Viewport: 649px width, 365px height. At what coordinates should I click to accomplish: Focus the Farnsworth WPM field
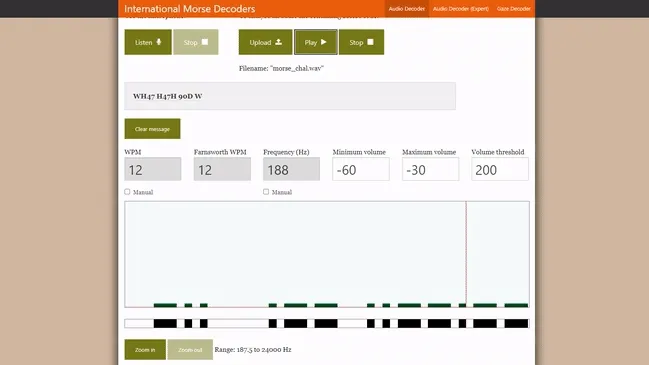[222, 169]
